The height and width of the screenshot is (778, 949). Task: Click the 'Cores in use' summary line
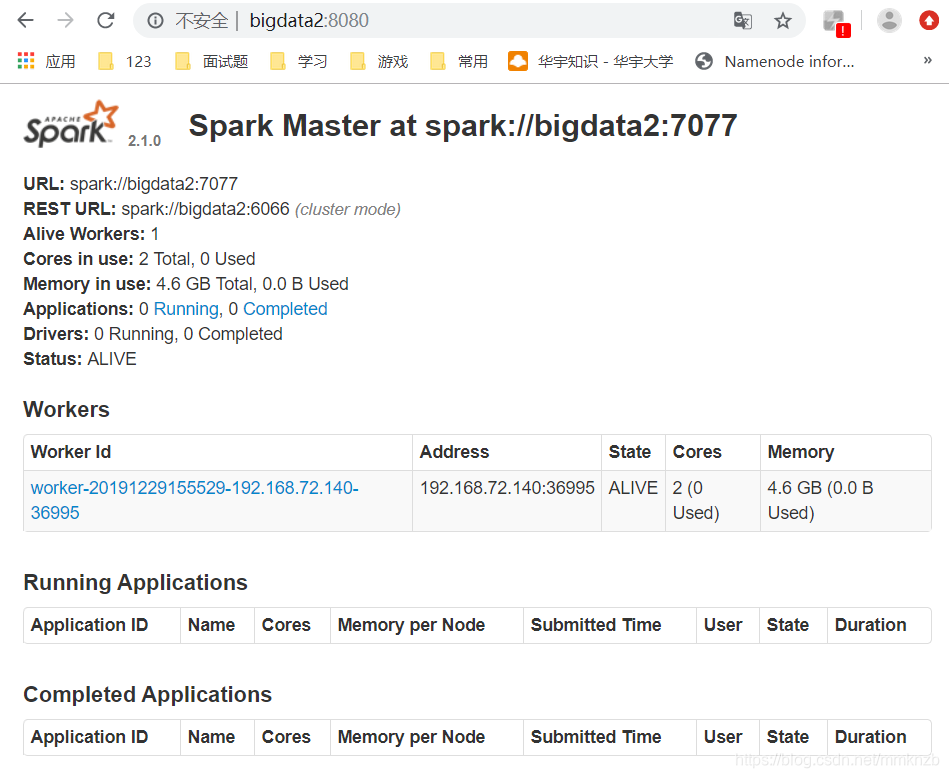(x=139, y=259)
